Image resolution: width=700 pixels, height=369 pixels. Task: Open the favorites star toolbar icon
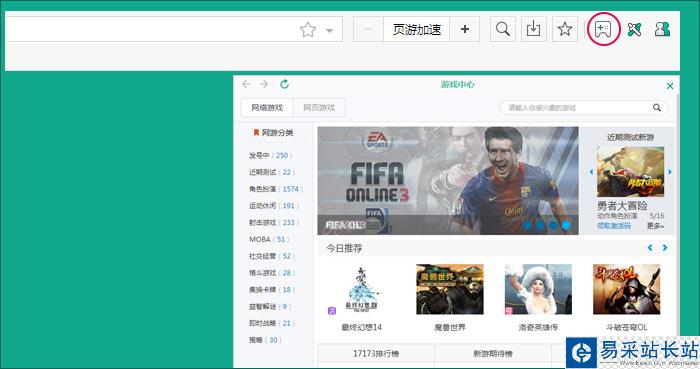[565, 29]
